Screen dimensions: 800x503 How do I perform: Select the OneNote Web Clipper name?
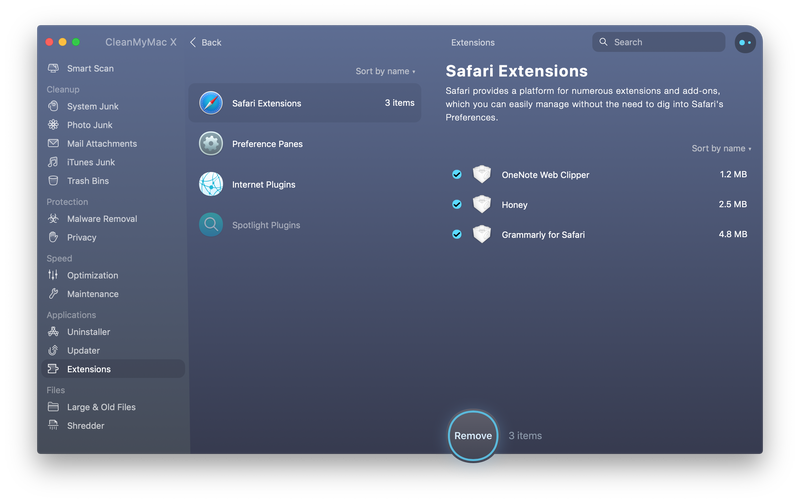pyautogui.click(x=545, y=174)
